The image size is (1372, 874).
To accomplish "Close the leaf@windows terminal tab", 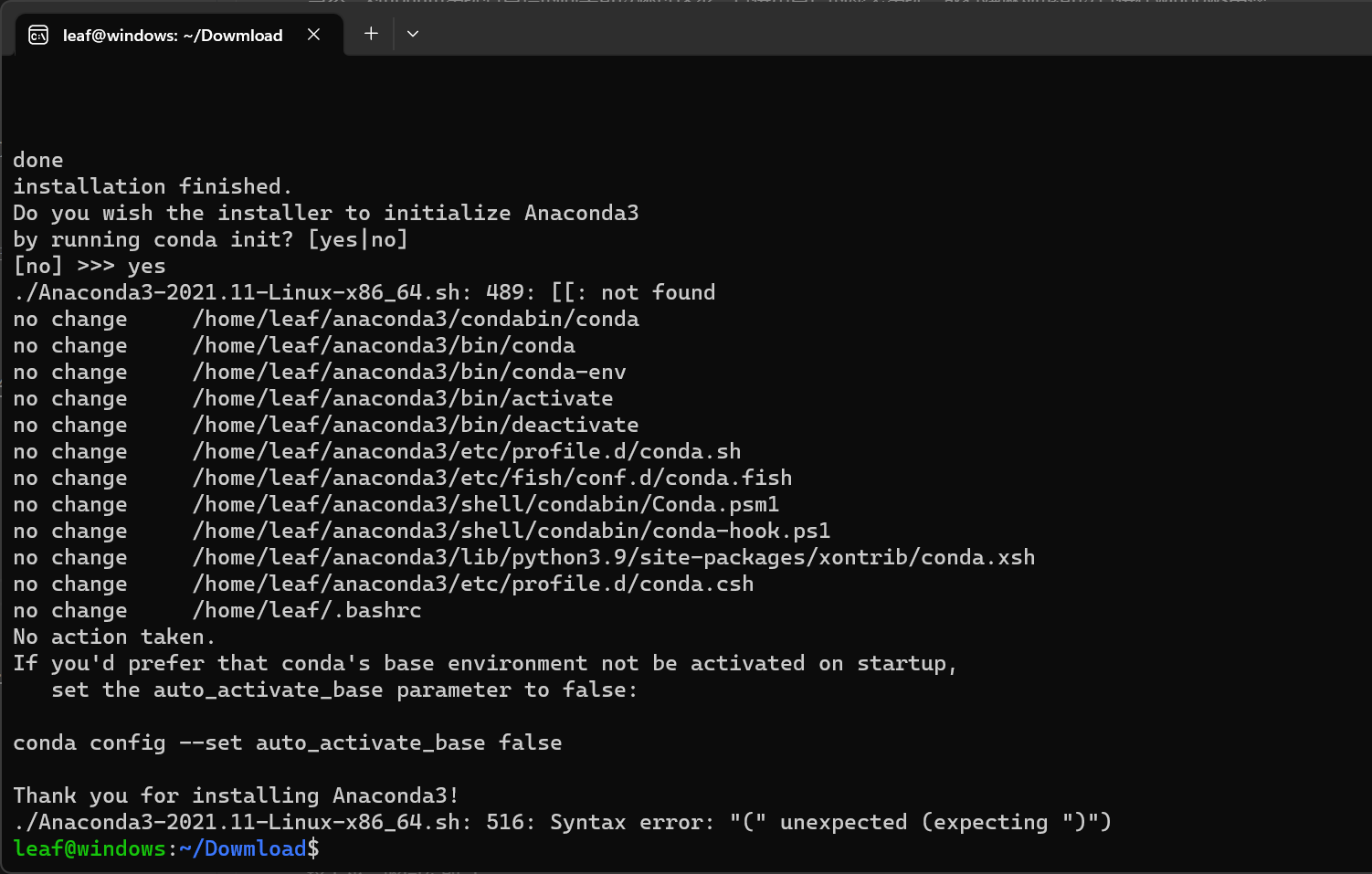I will click(313, 35).
